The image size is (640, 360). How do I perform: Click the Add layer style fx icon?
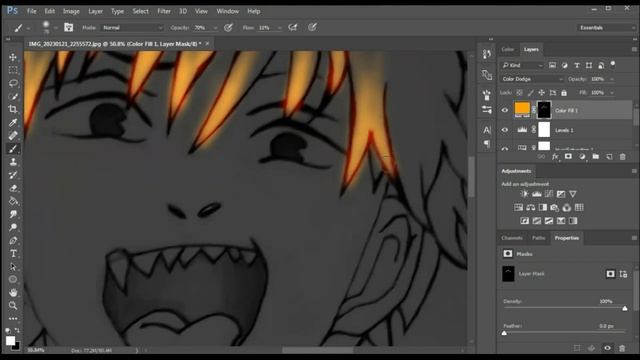(555, 157)
